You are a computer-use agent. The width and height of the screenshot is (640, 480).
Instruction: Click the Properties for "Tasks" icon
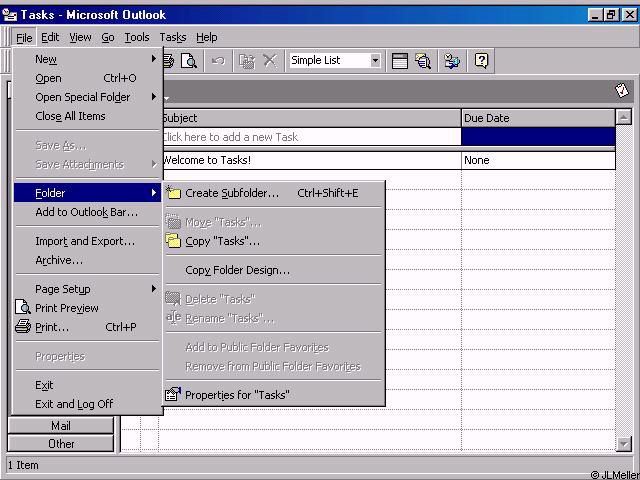click(x=173, y=395)
